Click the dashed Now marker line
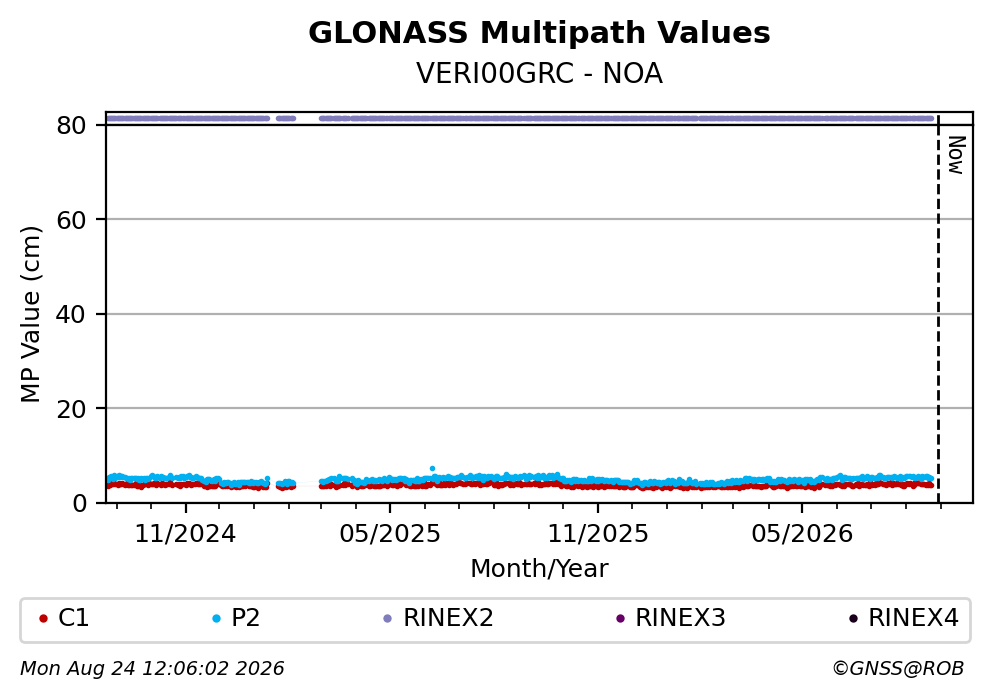 939,308
